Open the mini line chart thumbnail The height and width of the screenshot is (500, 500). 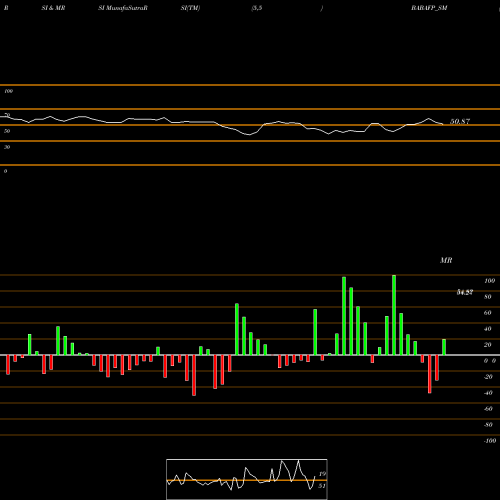(247, 479)
